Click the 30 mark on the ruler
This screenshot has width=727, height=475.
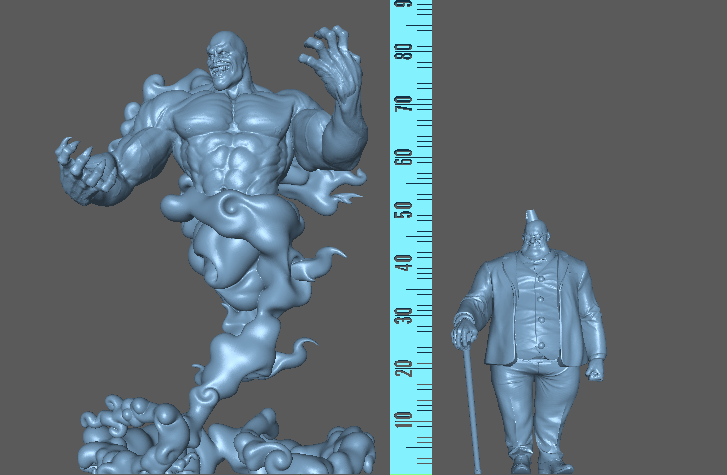[x=403, y=314]
